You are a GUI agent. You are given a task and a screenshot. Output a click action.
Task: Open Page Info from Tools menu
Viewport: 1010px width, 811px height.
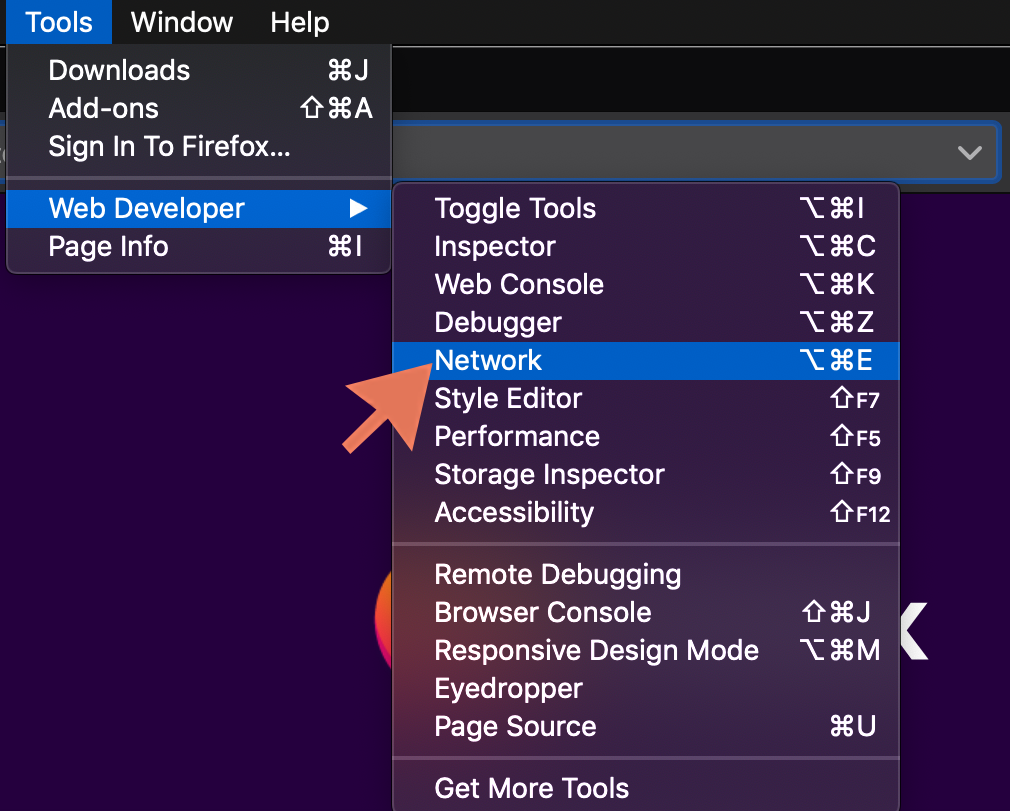tap(108, 247)
